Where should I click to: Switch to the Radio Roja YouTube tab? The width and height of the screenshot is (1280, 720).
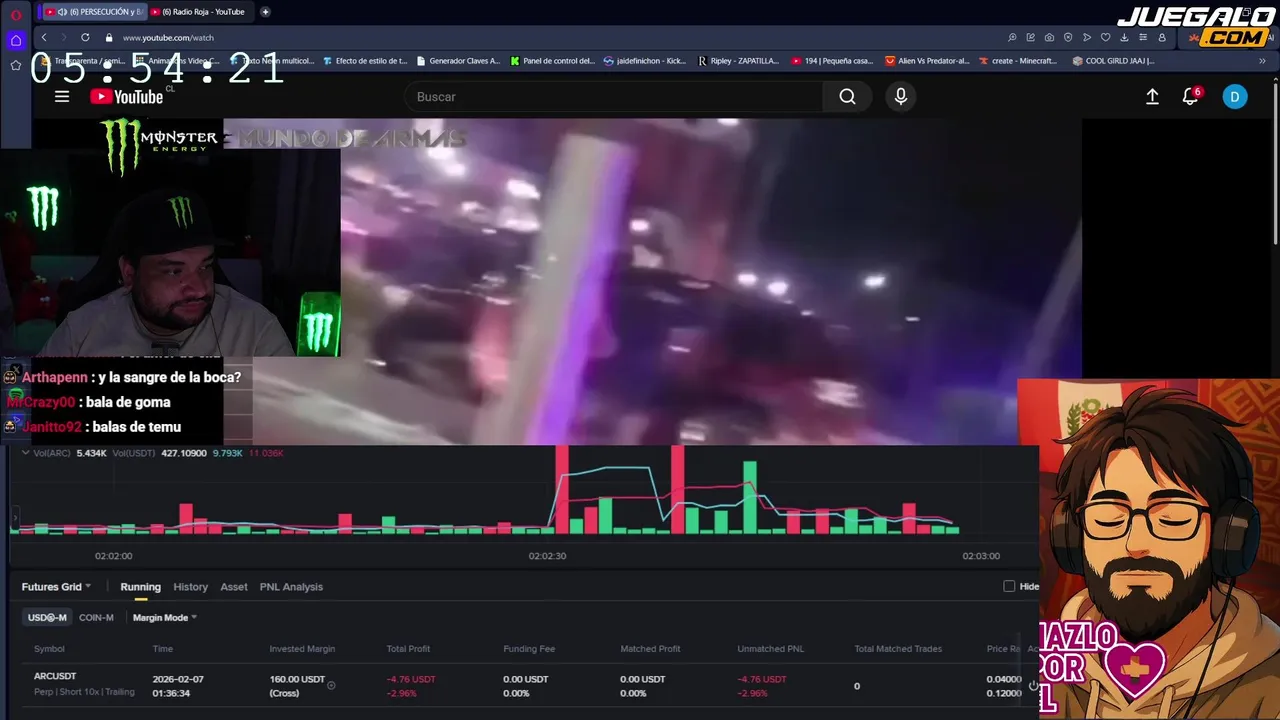tap(198, 12)
